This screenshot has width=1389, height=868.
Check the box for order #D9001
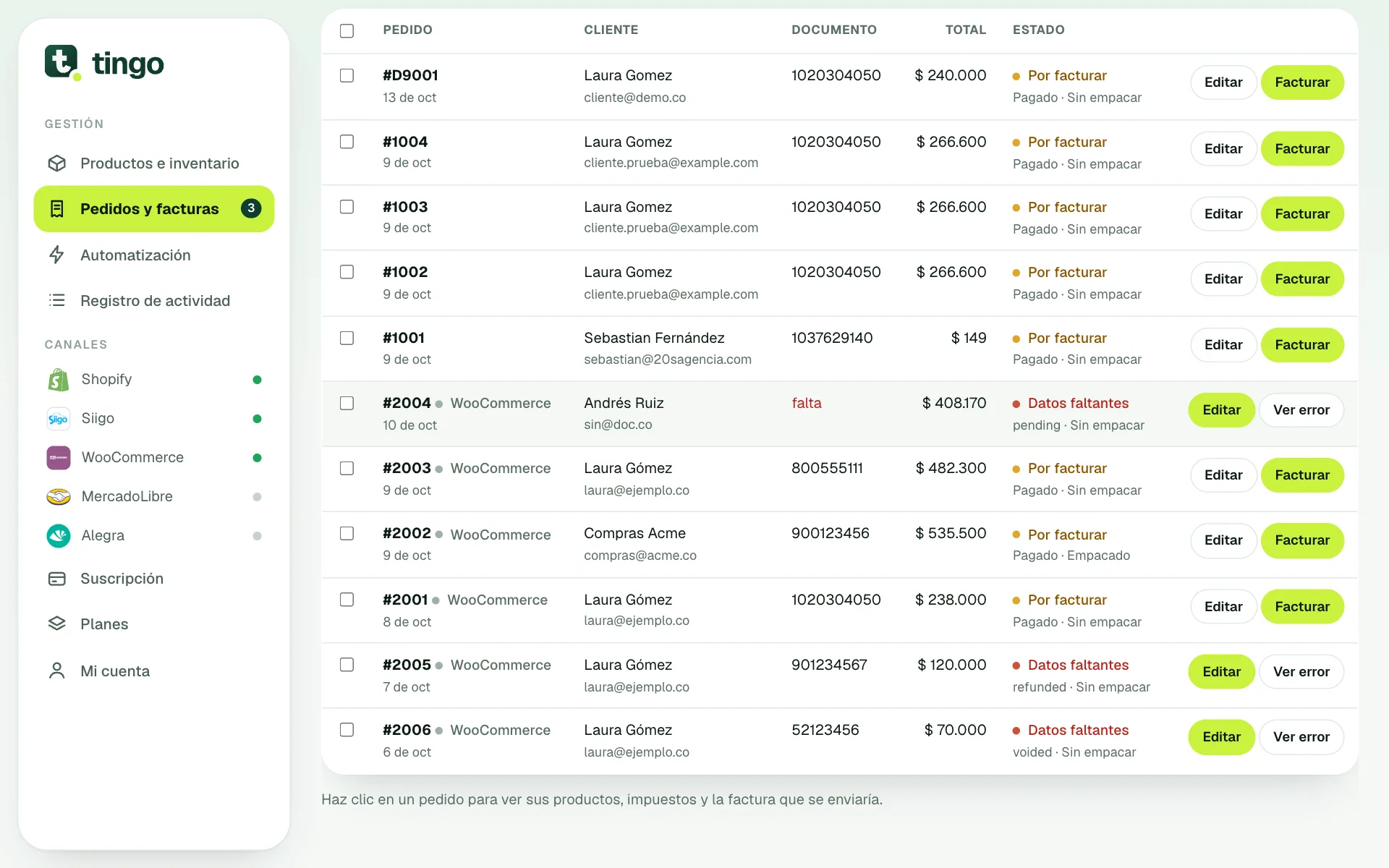click(x=347, y=75)
